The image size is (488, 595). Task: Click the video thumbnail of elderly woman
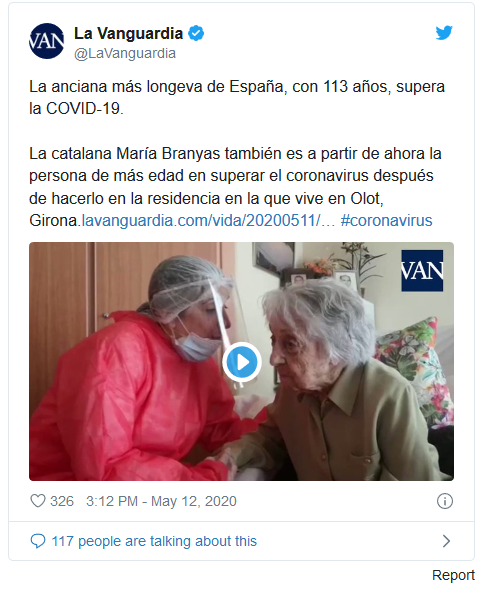tap(241, 361)
